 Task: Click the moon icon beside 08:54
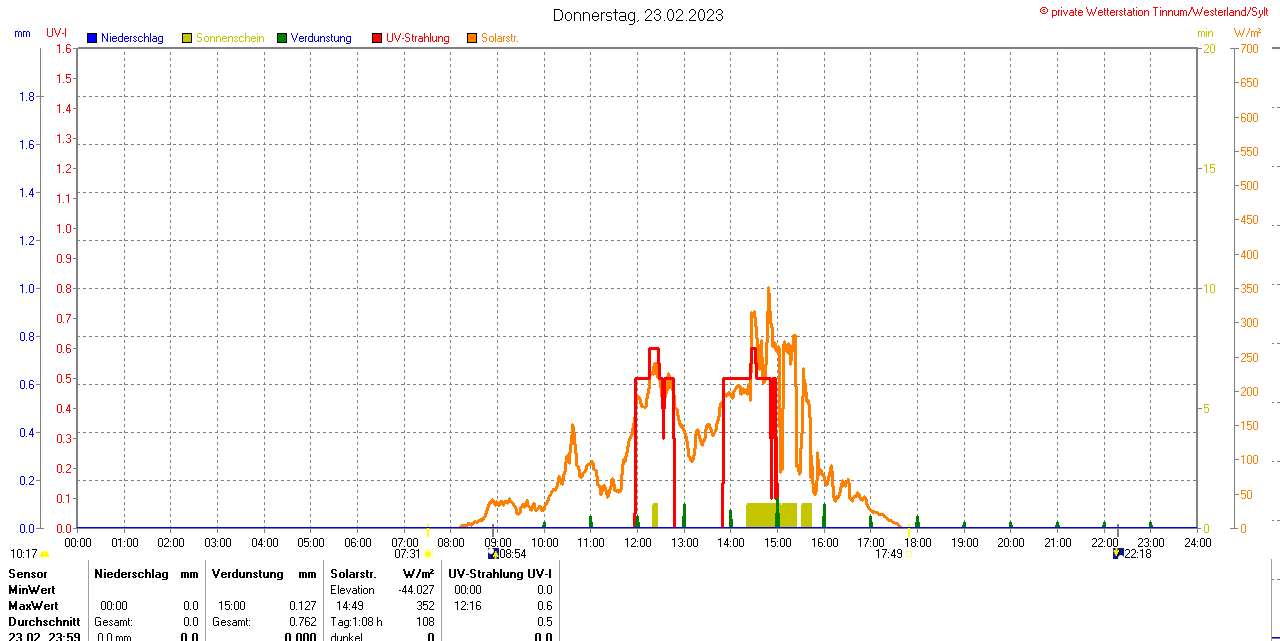pos(492,553)
